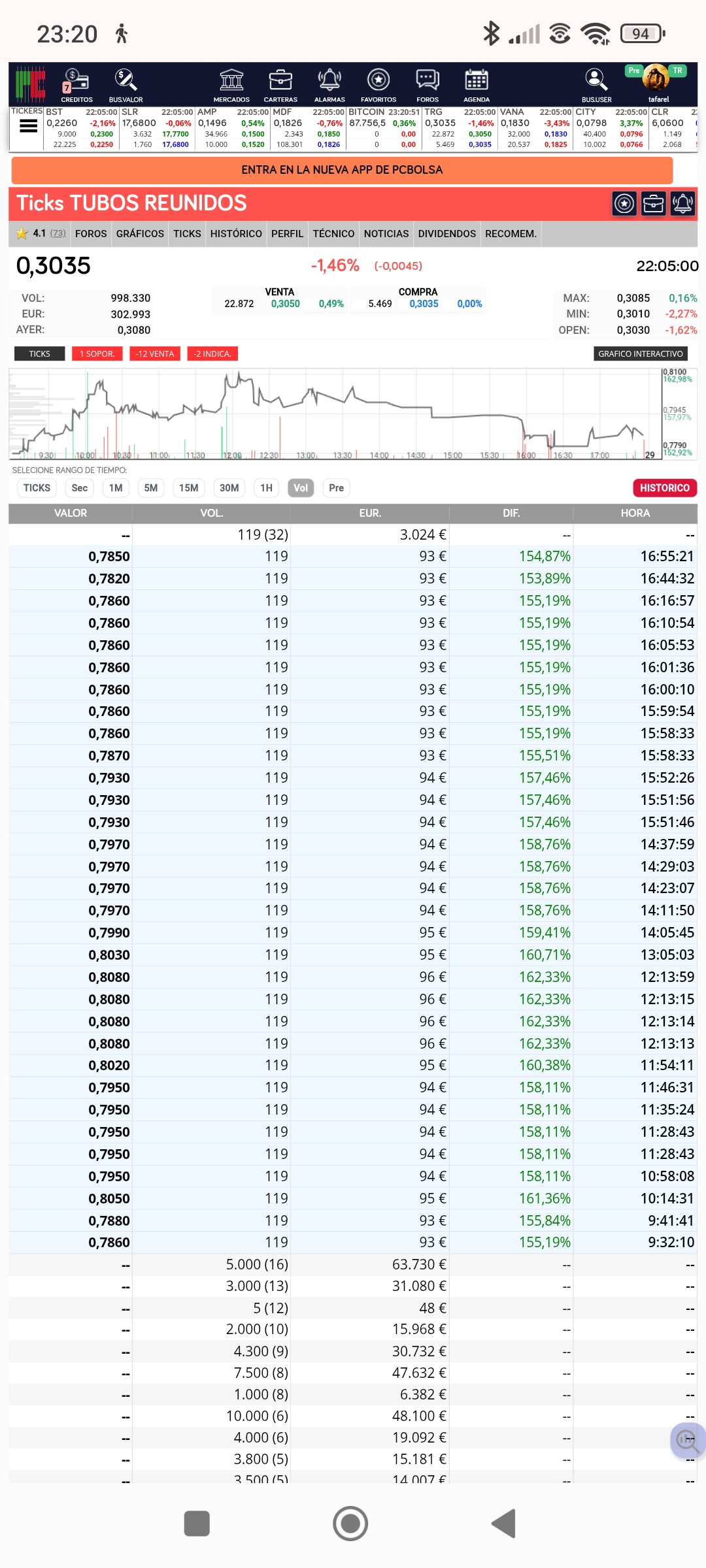Open the Bus.Valor stock search
Screen dimensions: 706x1568
coord(126,84)
